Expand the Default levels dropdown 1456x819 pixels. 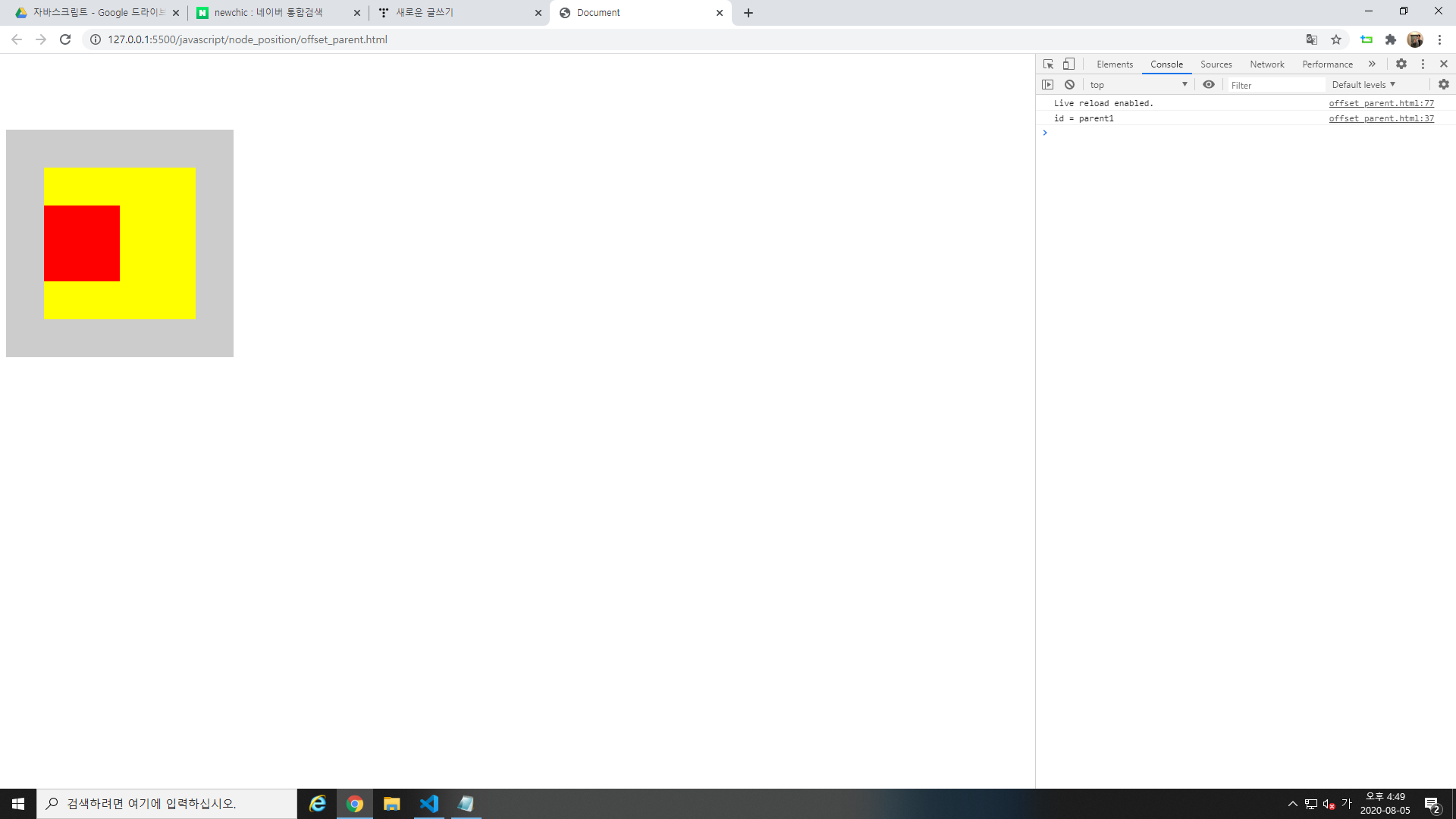[x=1363, y=85]
